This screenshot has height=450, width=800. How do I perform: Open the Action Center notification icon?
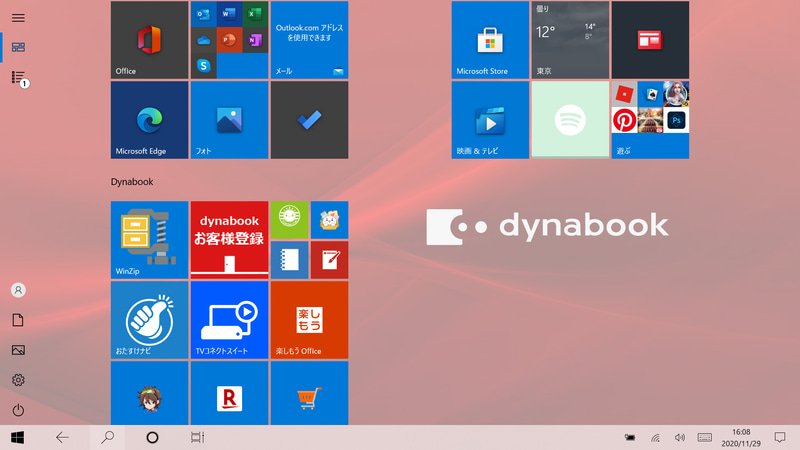(780, 438)
